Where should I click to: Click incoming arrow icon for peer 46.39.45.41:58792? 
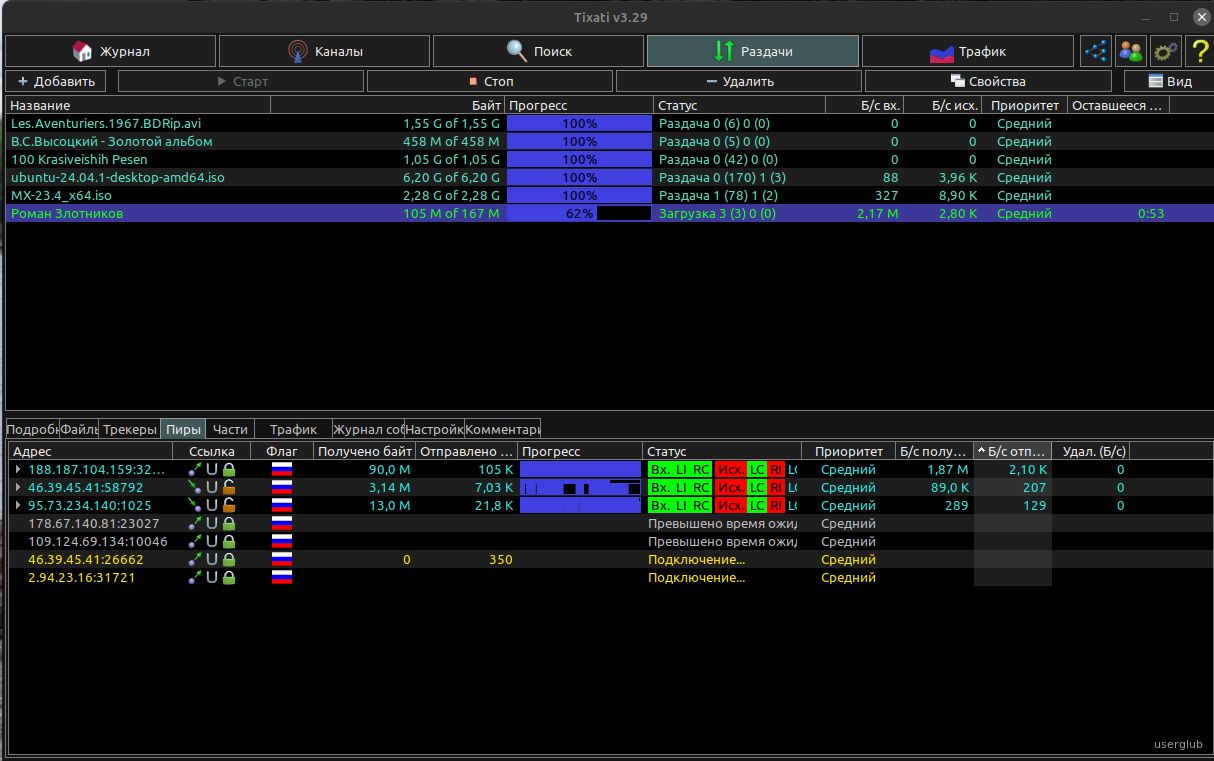tap(195, 488)
